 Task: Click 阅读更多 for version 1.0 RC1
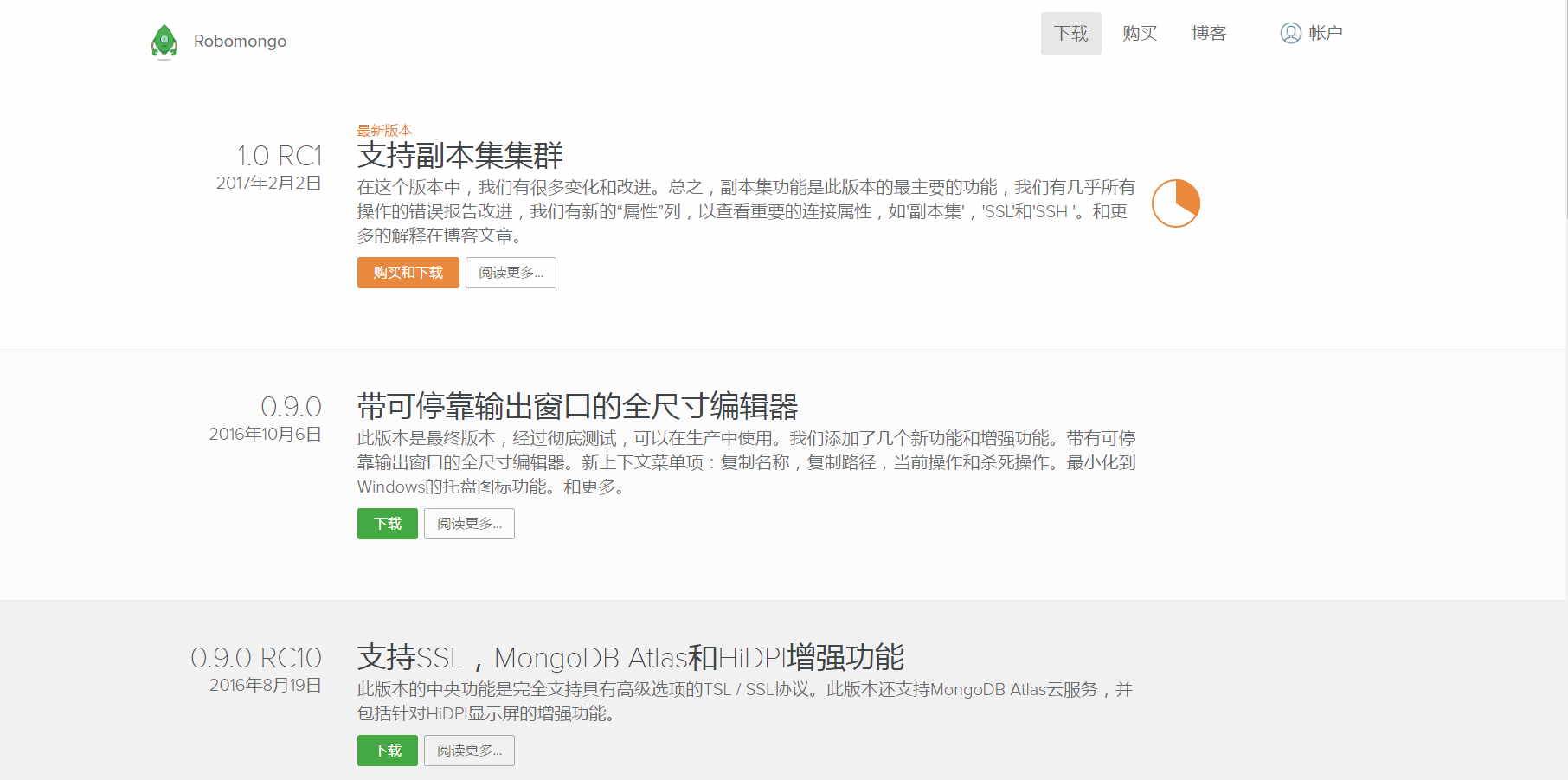coord(511,273)
